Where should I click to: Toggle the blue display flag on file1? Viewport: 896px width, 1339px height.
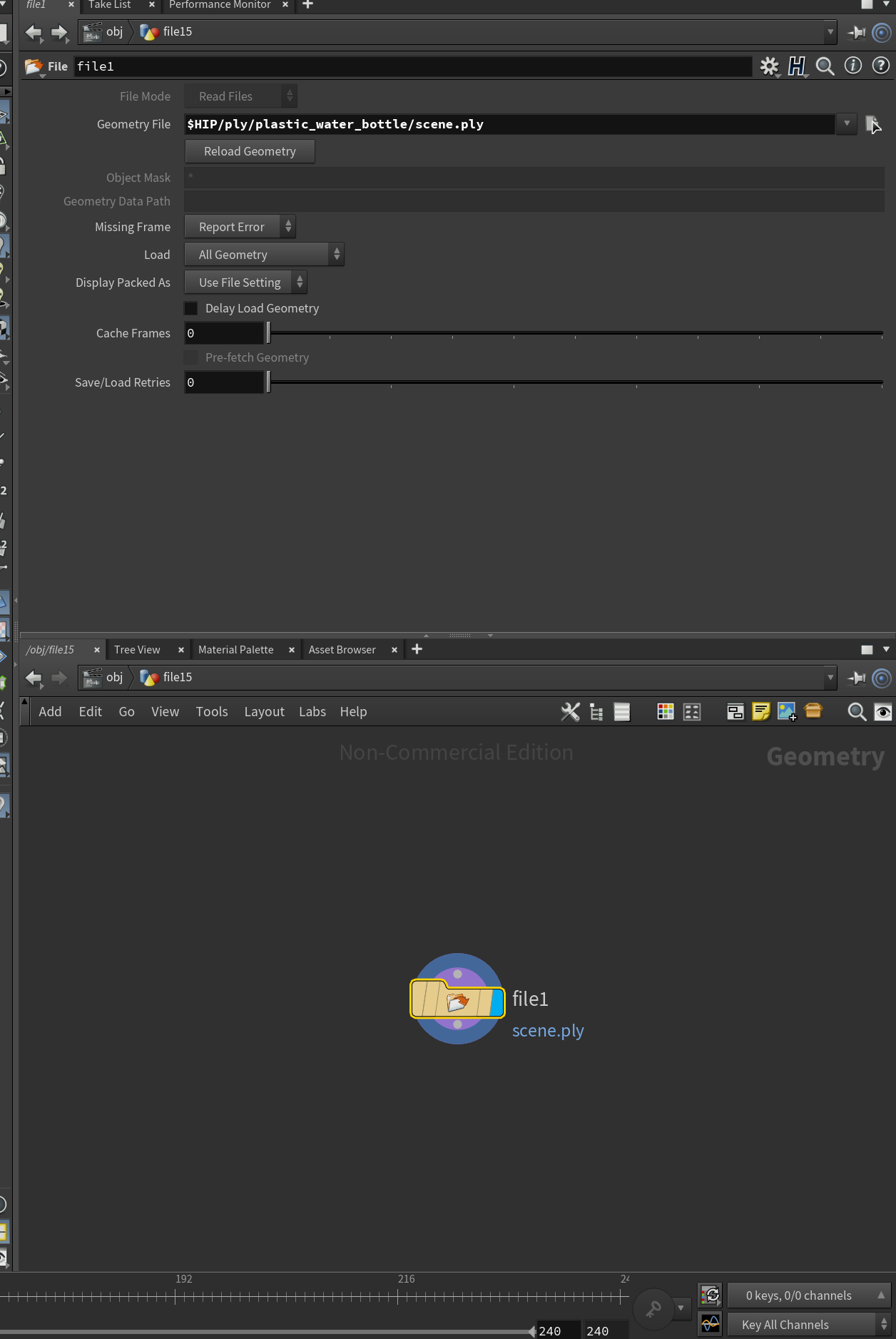point(497,1002)
